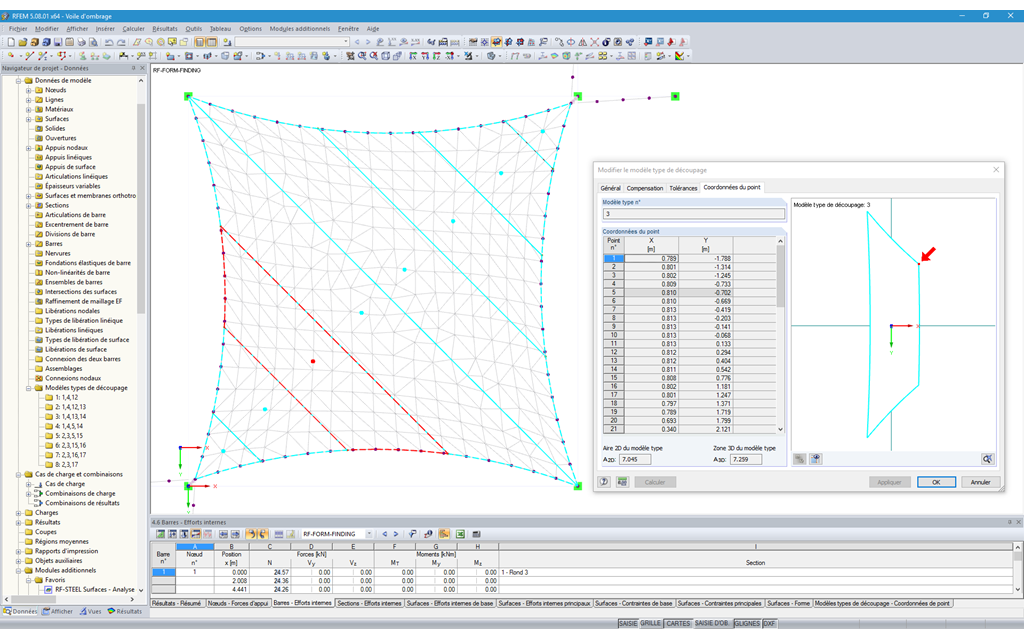Click the New model icon in the toolbar
Viewport: 1024px width, 640px height.
click(11, 42)
